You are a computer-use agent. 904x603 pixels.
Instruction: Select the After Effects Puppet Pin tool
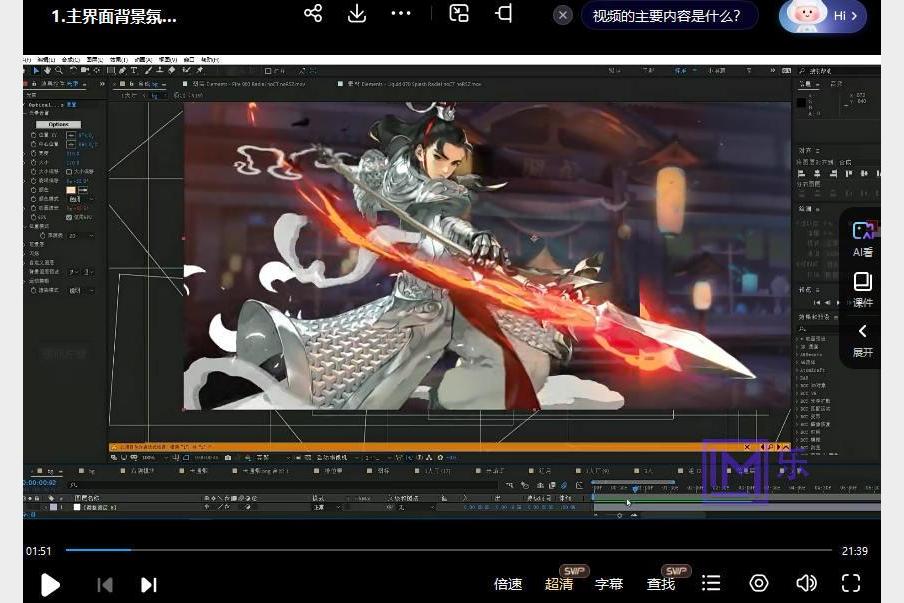pyautogui.click(x=199, y=70)
